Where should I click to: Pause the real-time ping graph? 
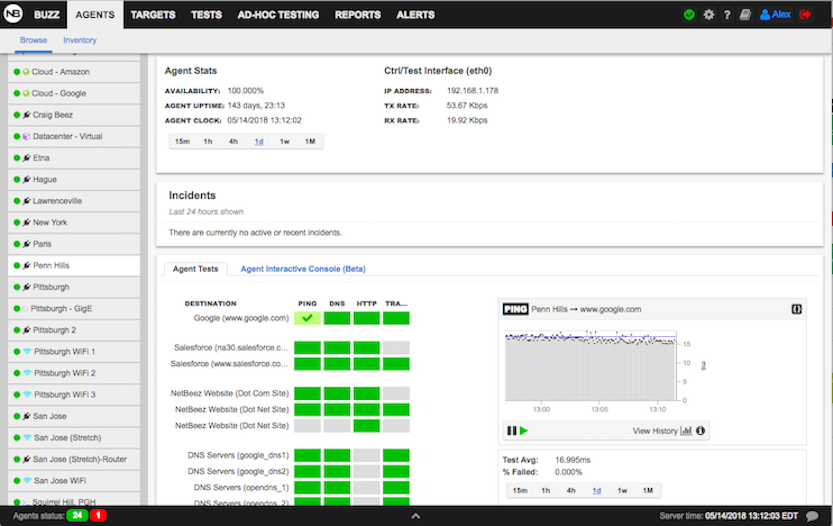[512, 430]
